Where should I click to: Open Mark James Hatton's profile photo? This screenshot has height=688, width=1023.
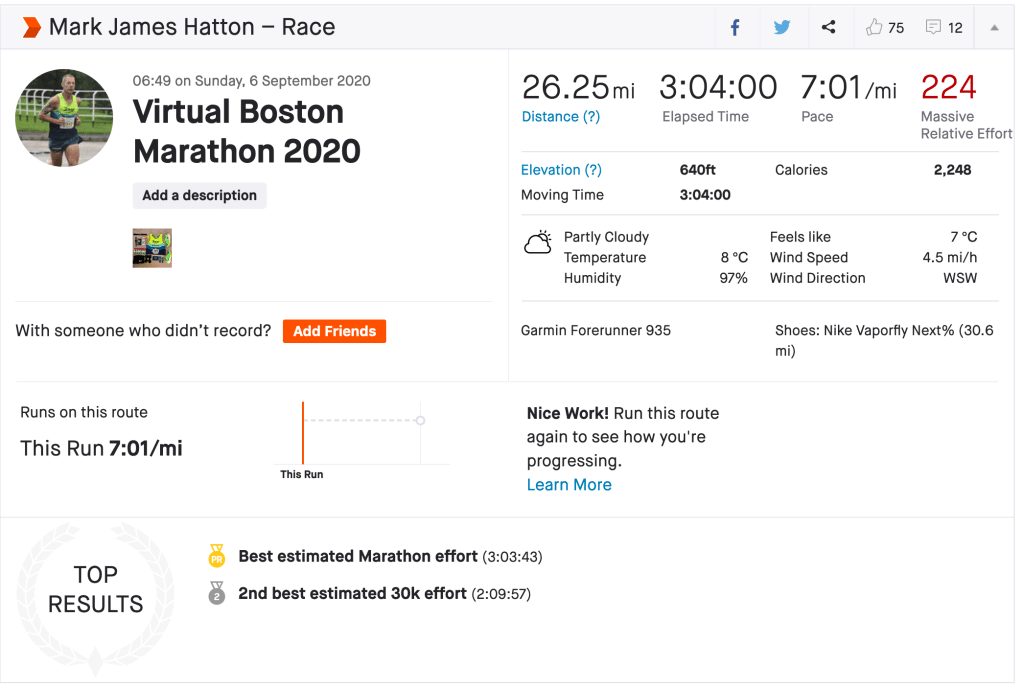click(64, 118)
